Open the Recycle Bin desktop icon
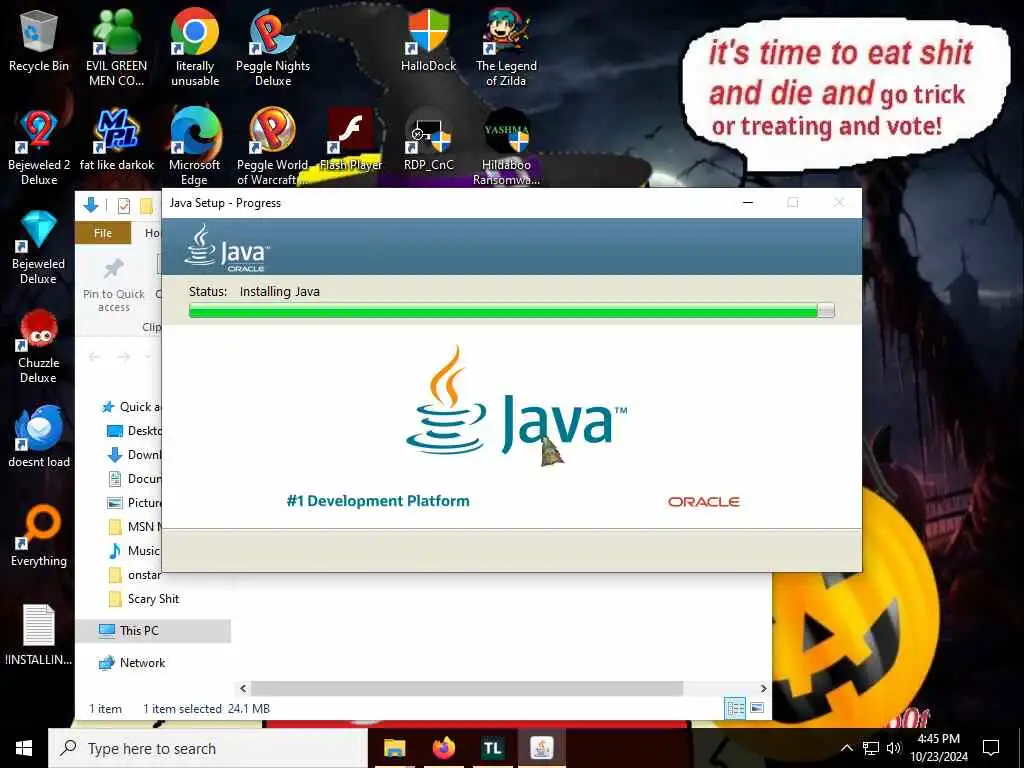The height and width of the screenshot is (768, 1024). [x=39, y=40]
